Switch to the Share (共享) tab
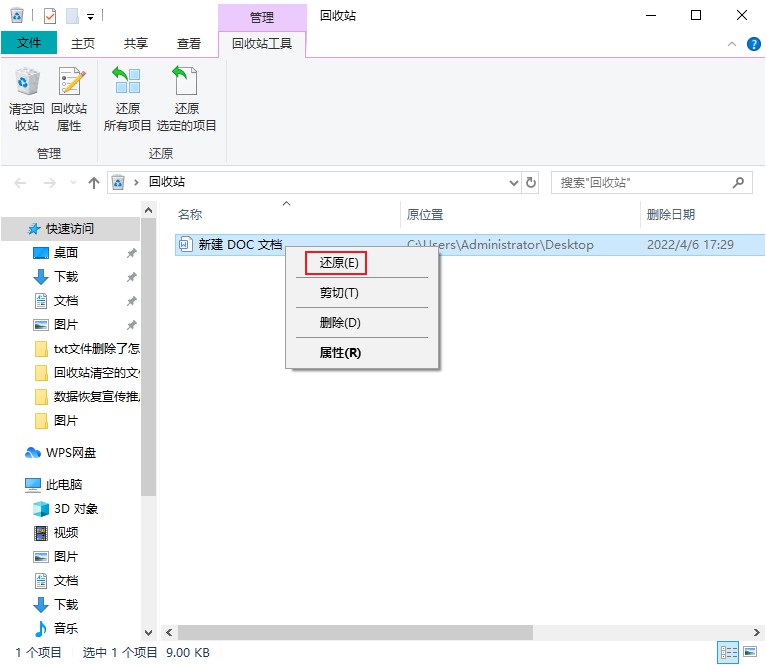Image resolution: width=766 pixels, height=665 pixels. [x=135, y=43]
